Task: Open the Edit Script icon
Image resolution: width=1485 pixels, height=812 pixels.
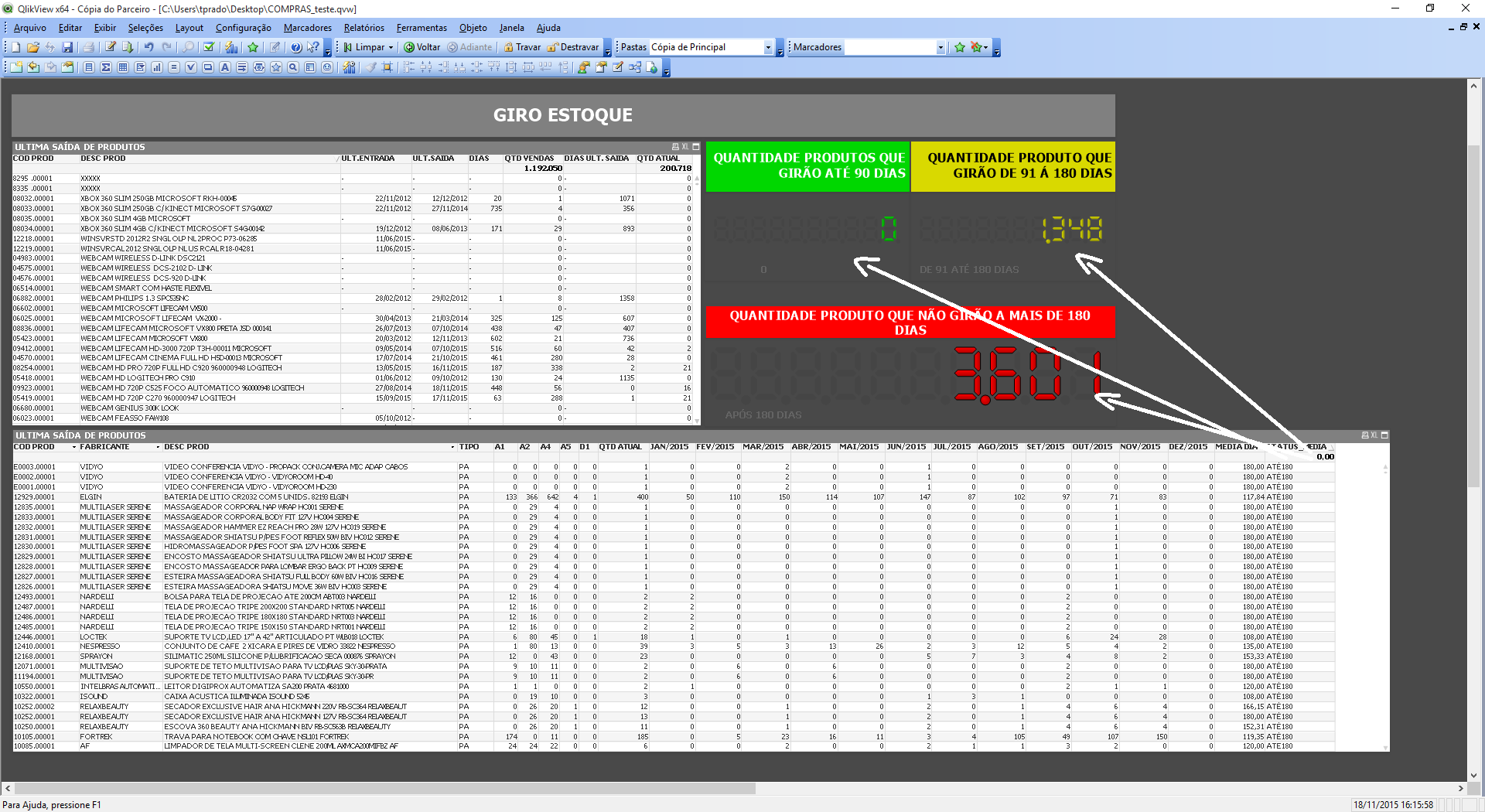Action: click(x=111, y=47)
